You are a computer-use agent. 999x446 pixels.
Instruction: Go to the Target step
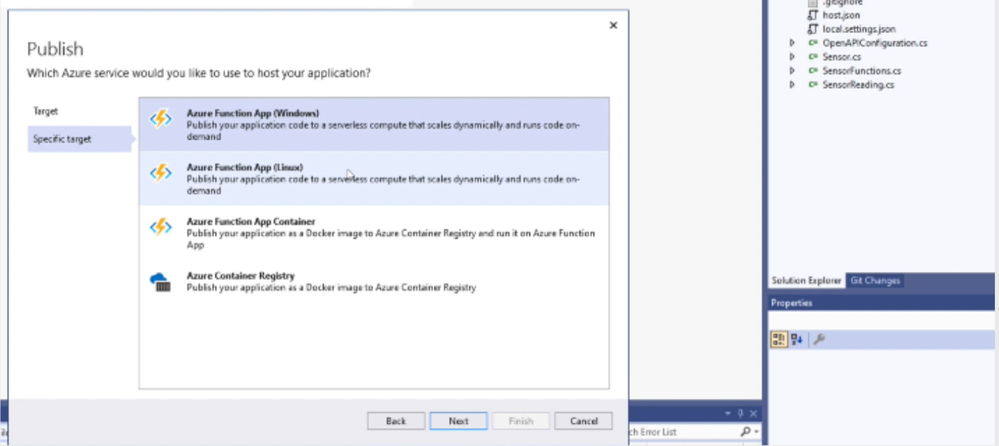(x=46, y=111)
